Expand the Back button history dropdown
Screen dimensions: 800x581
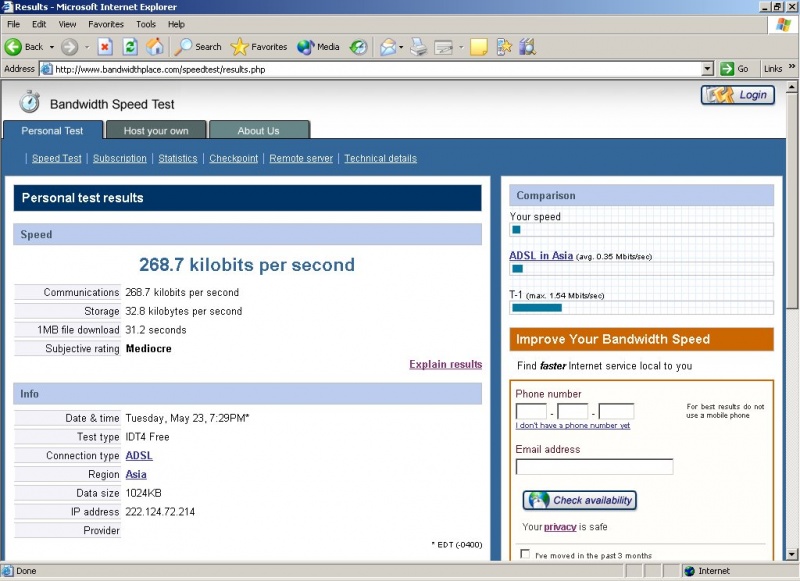[x=51, y=47]
